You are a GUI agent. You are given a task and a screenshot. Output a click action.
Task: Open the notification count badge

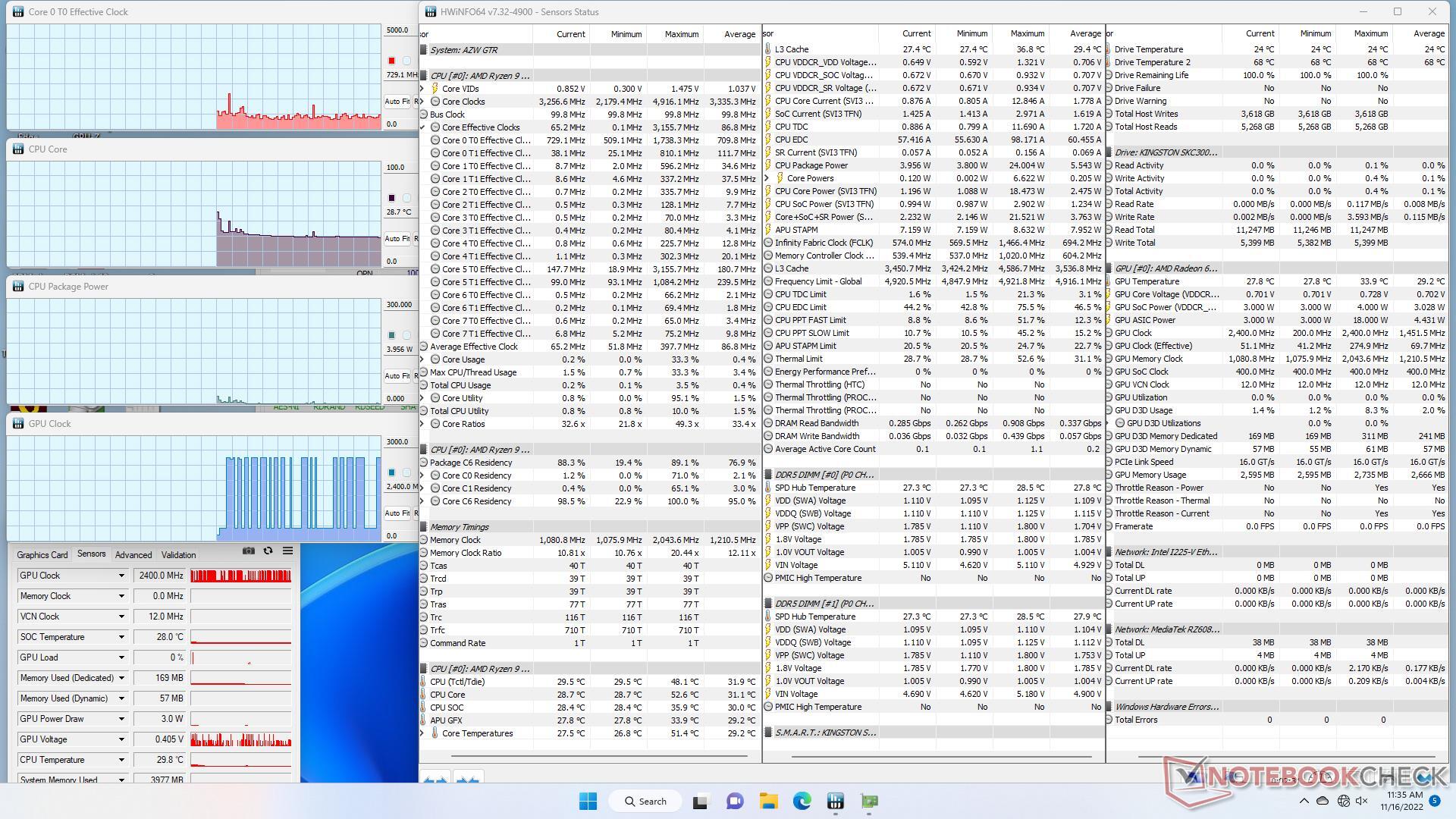coord(1434,801)
